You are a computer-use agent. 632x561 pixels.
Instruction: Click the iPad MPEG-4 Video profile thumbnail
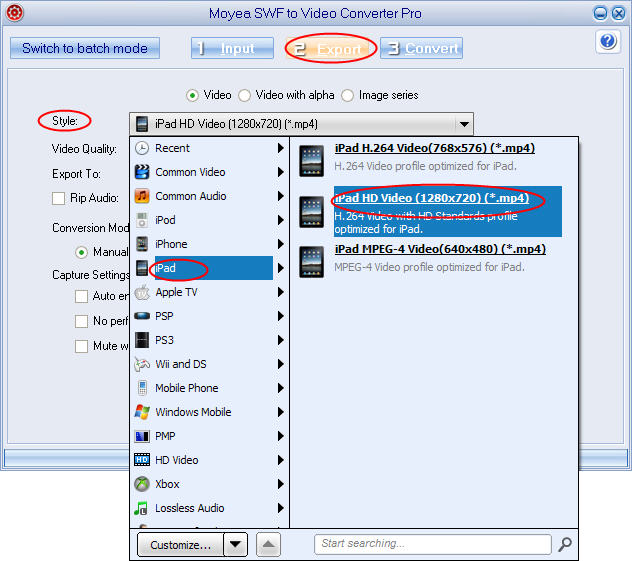312,262
